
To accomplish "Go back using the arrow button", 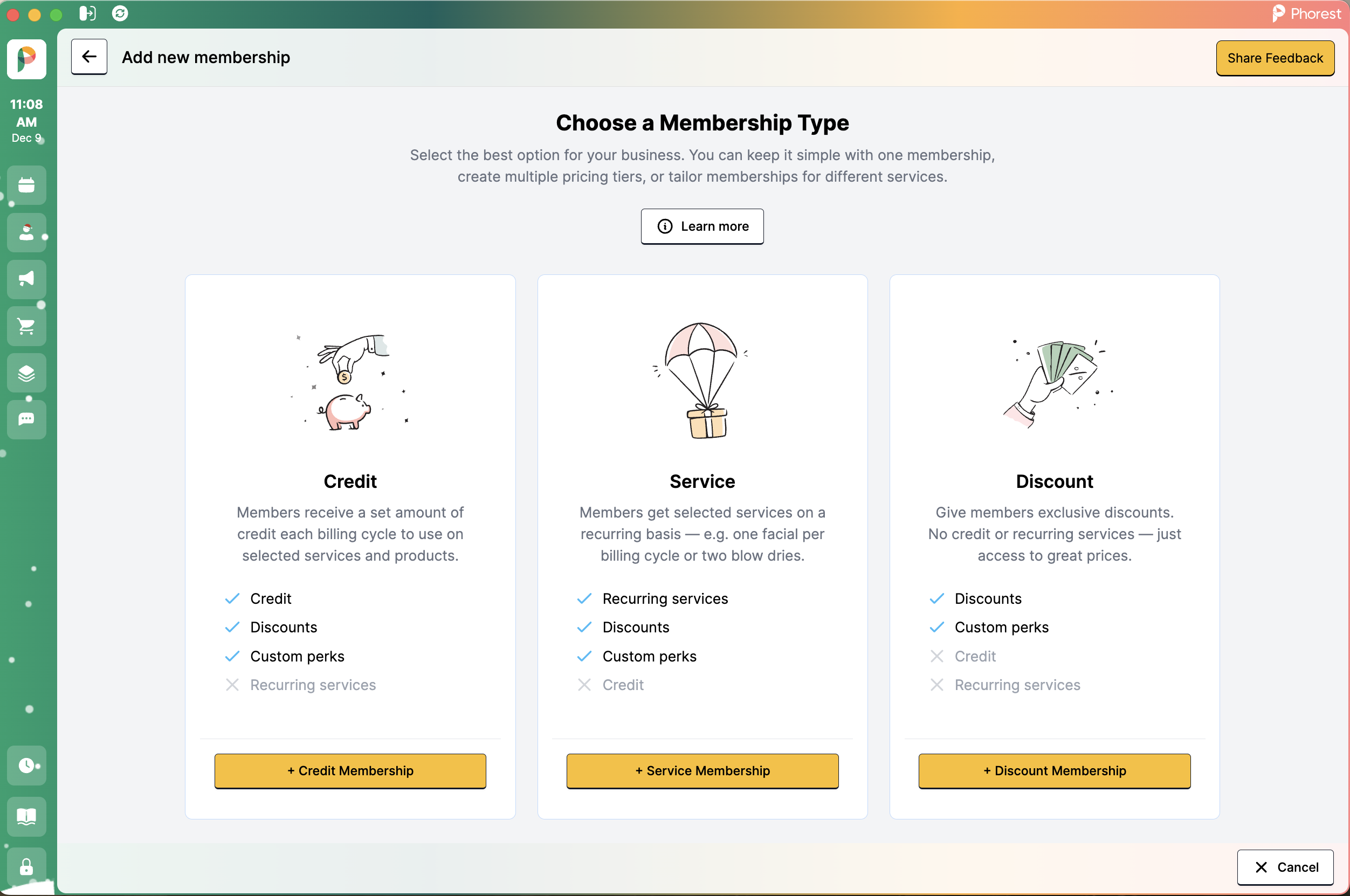I will tap(89, 57).
